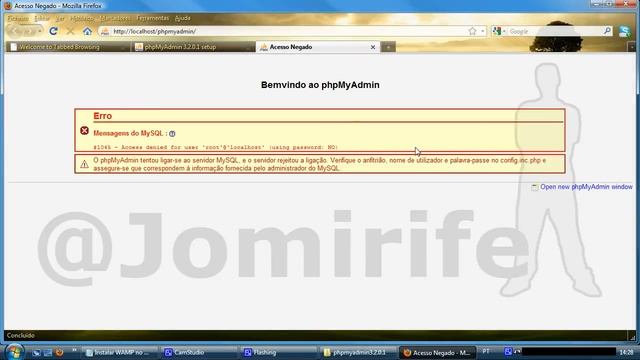Click the Erro heading text
This screenshot has height=360, width=640.
click(x=102, y=116)
